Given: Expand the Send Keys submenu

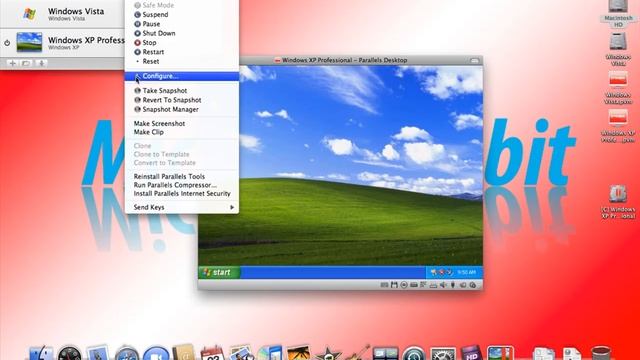Looking at the screenshot, I should (x=182, y=207).
